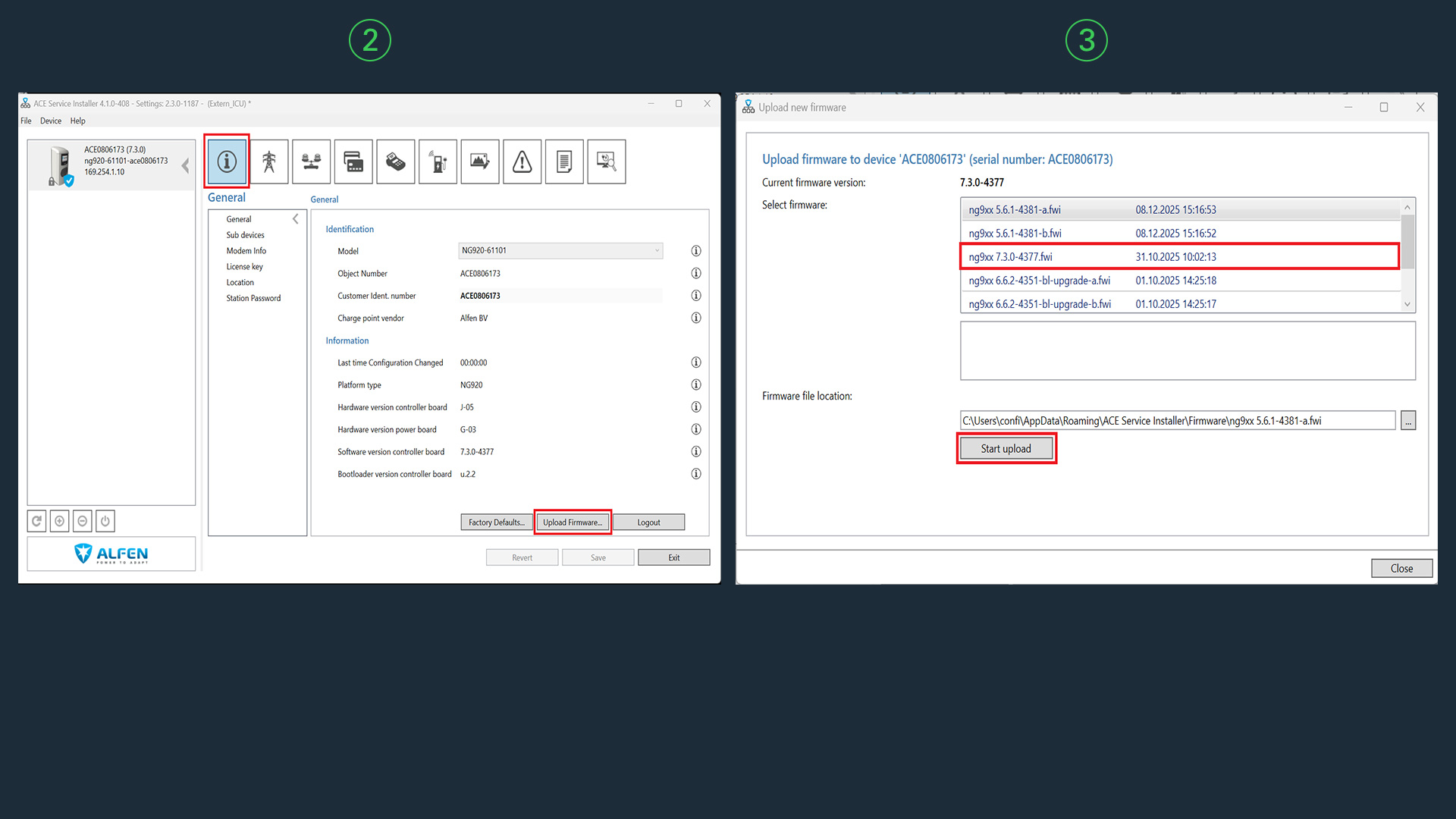This screenshot has width=1456, height=819.
Task: Click the Factory Defaults button
Action: pyautogui.click(x=496, y=522)
